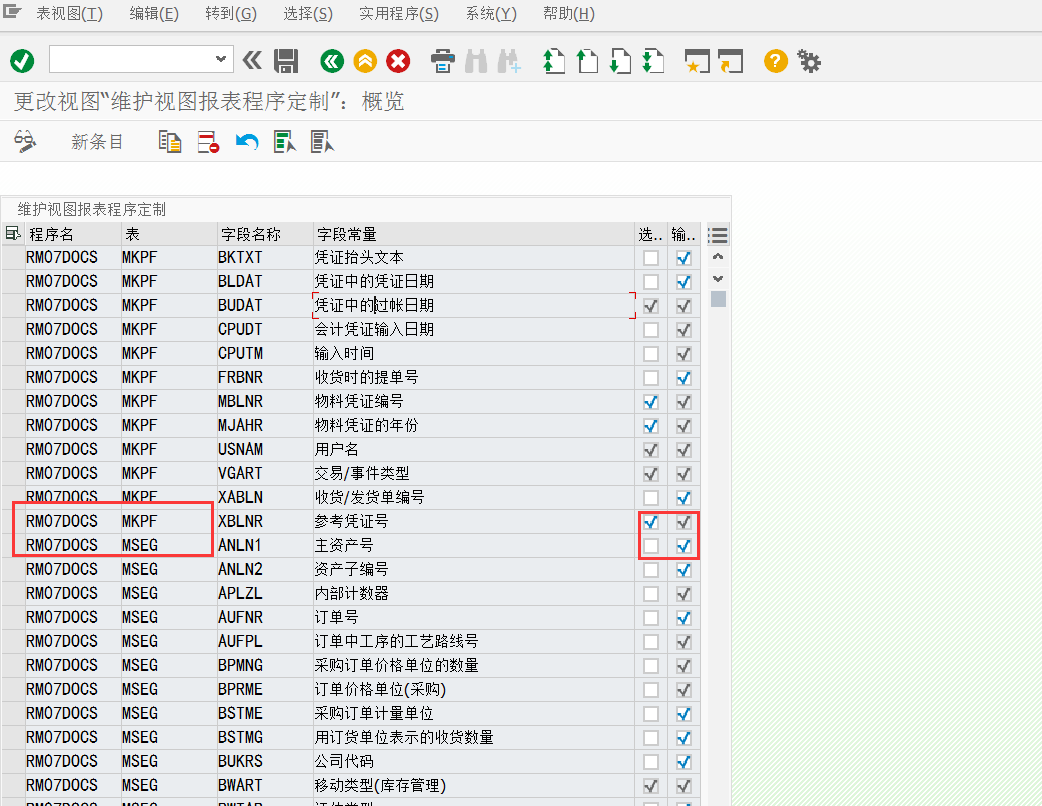The width and height of the screenshot is (1042, 806).
Task: Open the 系统(Y) menu
Action: click(489, 14)
